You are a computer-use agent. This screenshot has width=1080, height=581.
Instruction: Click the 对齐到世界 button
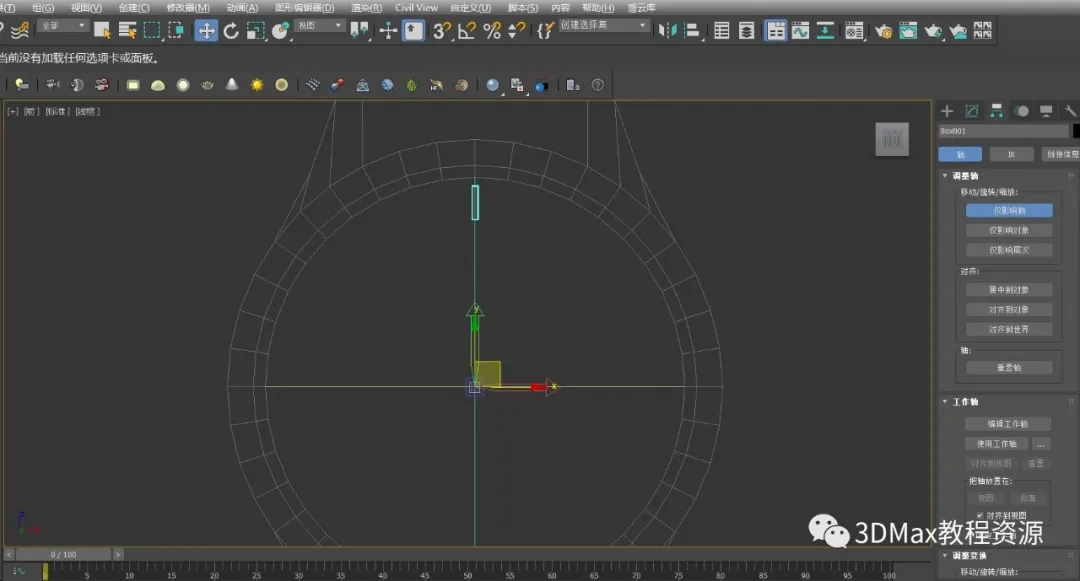coord(1009,330)
